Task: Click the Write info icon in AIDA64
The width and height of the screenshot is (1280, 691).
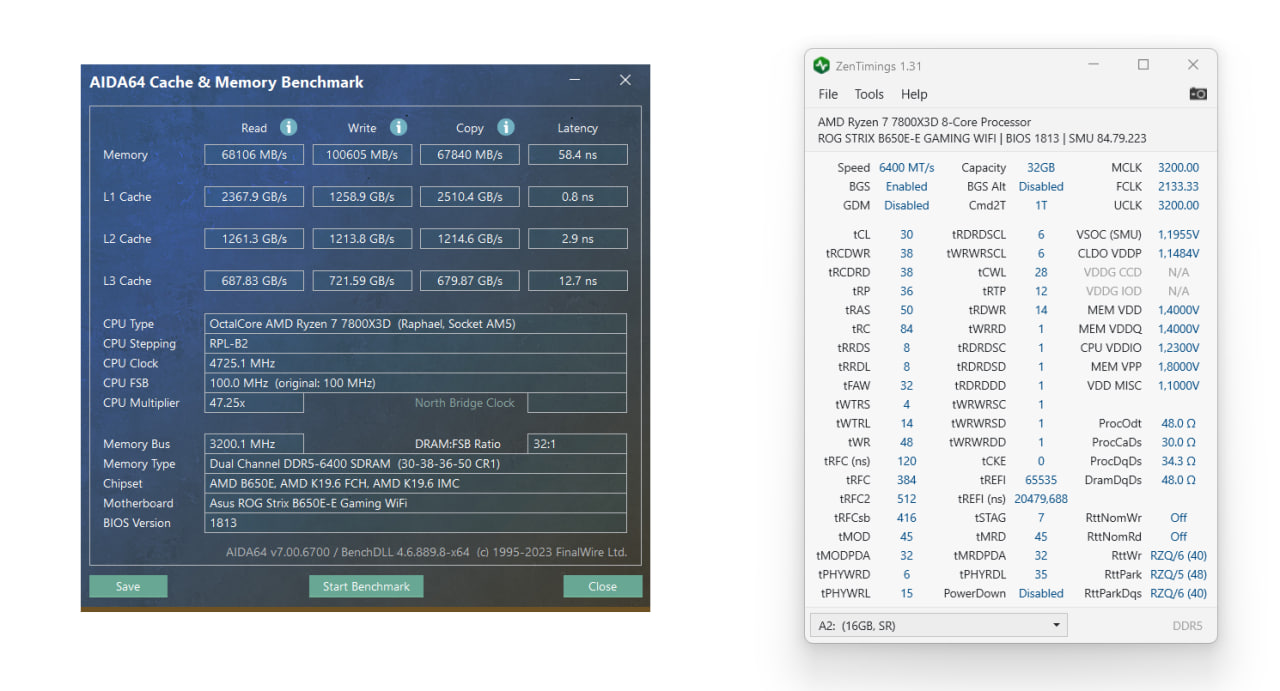Action: [x=398, y=127]
